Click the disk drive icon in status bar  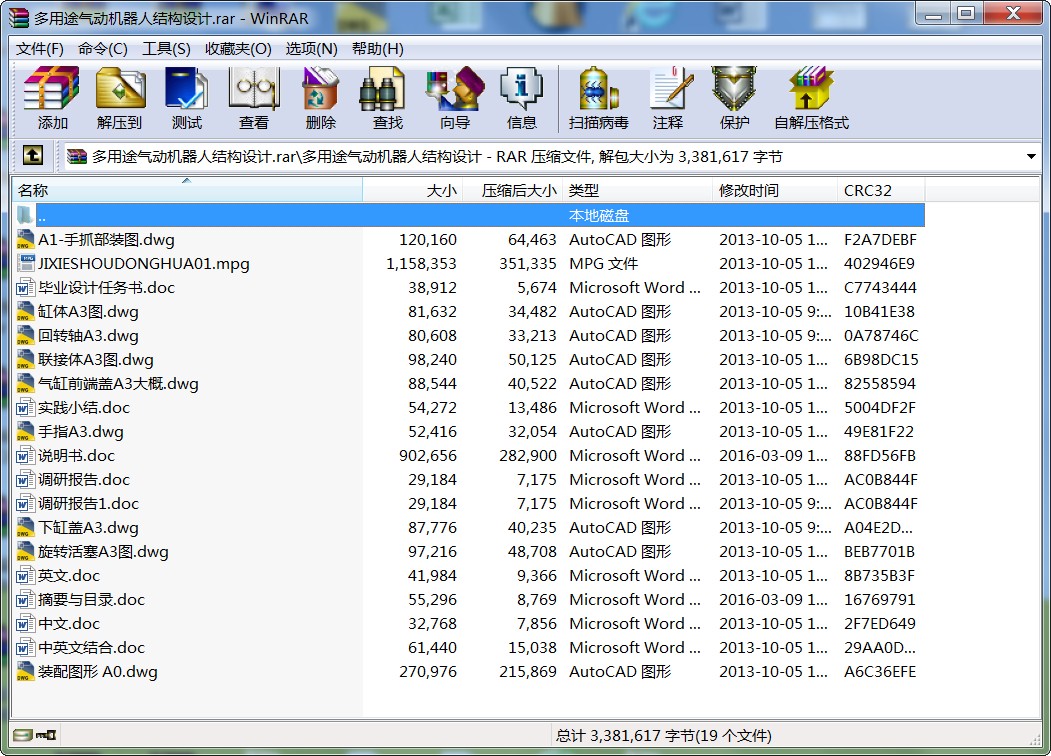click(22, 735)
